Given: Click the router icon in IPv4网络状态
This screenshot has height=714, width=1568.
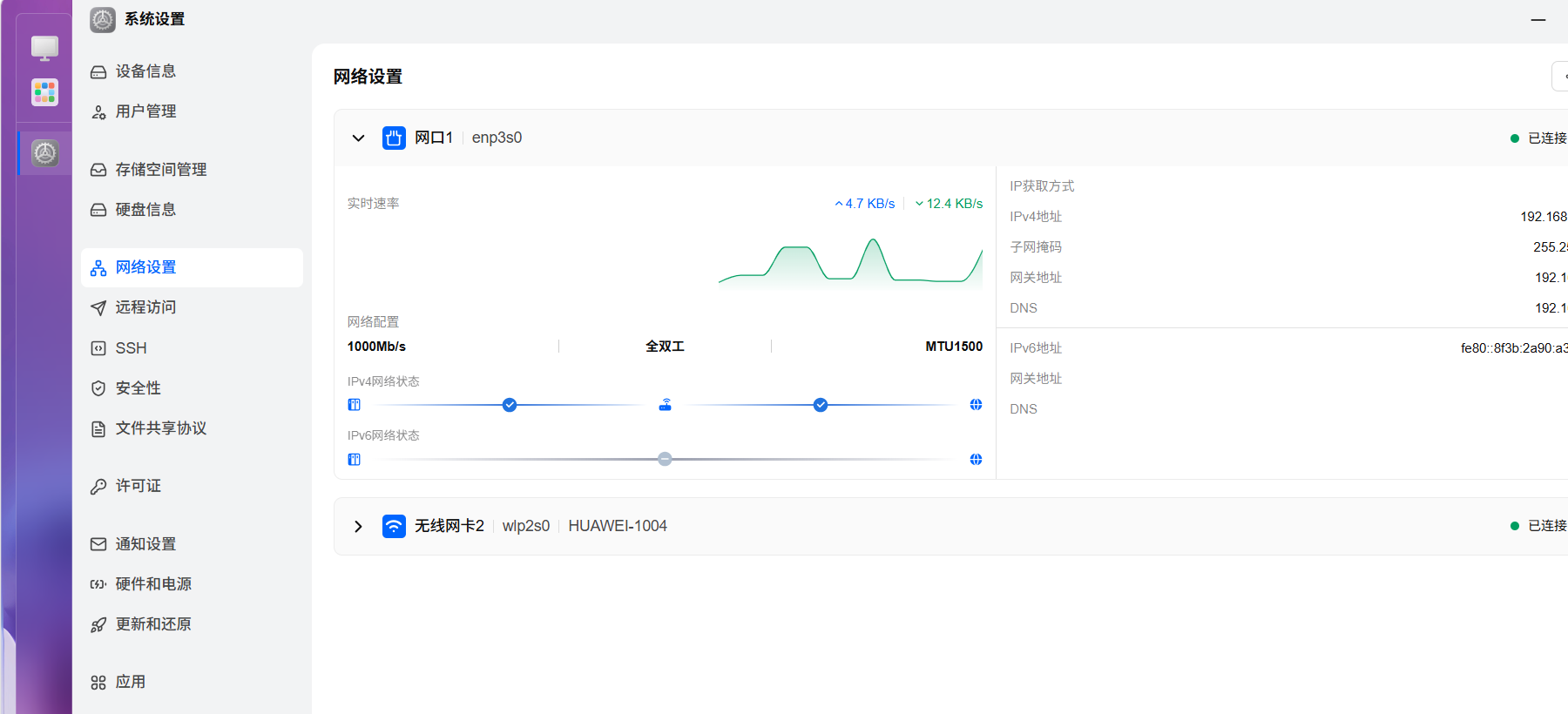Looking at the screenshot, I should (x=665, y=405).
